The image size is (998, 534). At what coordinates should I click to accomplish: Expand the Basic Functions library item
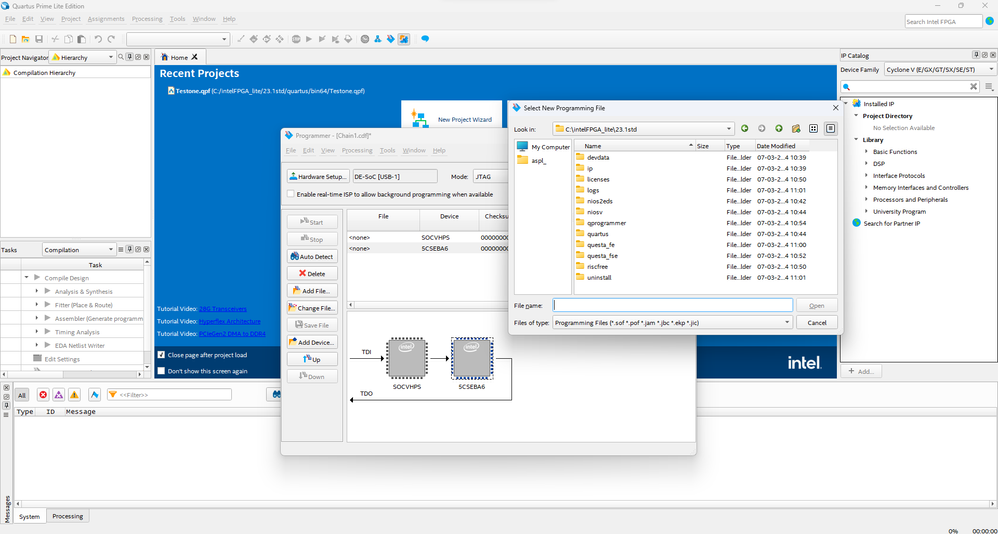pyautogui.click(x=867, y=152)
